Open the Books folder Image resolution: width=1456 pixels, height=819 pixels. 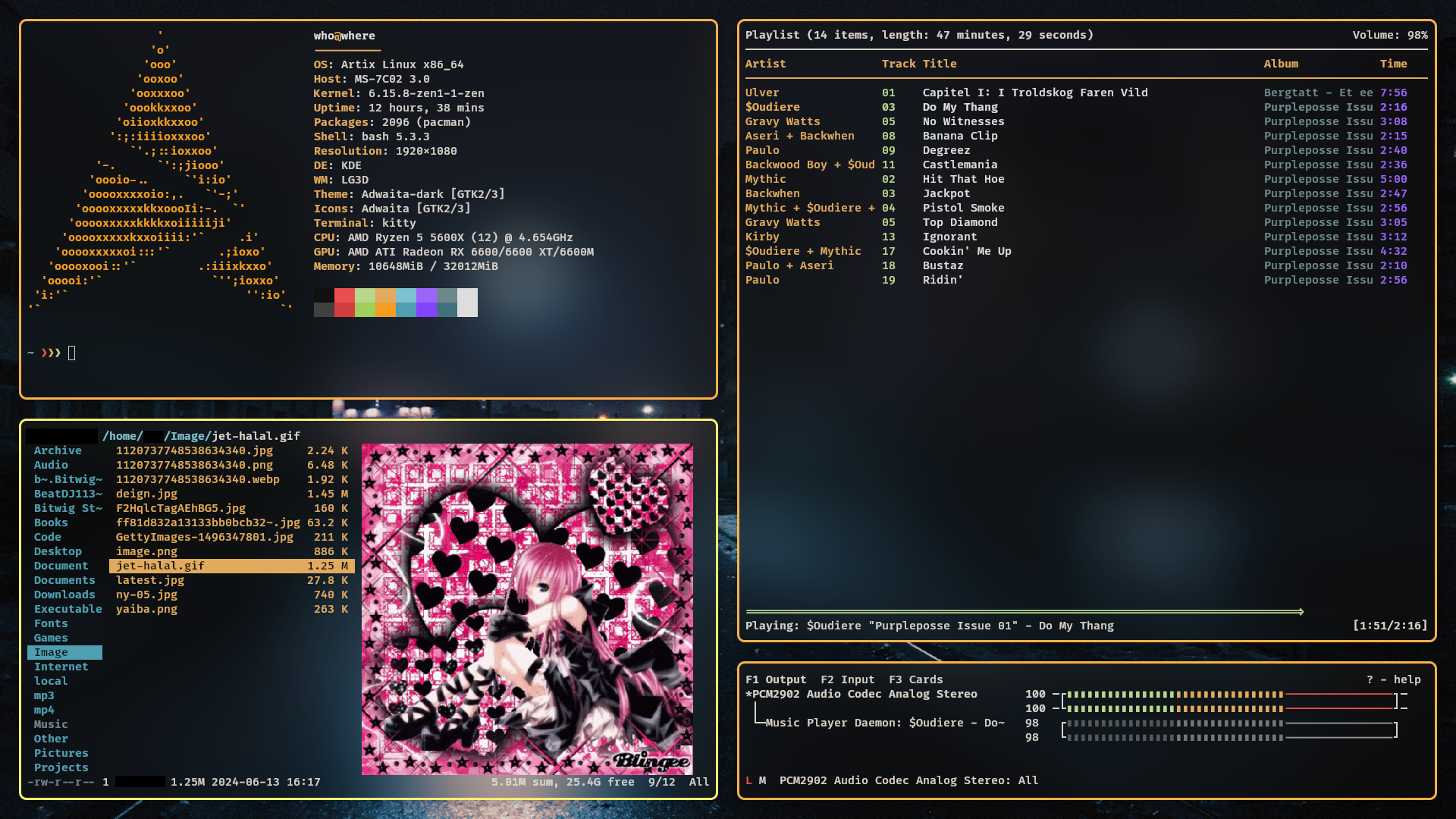click(x=51, y=522)
